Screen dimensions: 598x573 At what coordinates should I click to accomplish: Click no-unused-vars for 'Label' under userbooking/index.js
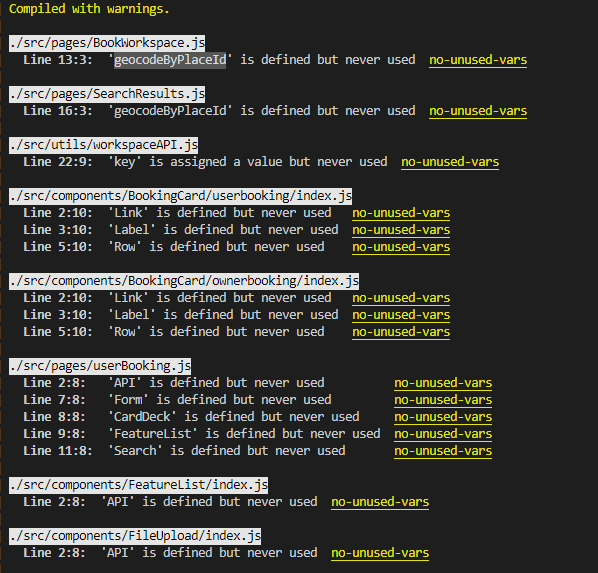point(401,230)
